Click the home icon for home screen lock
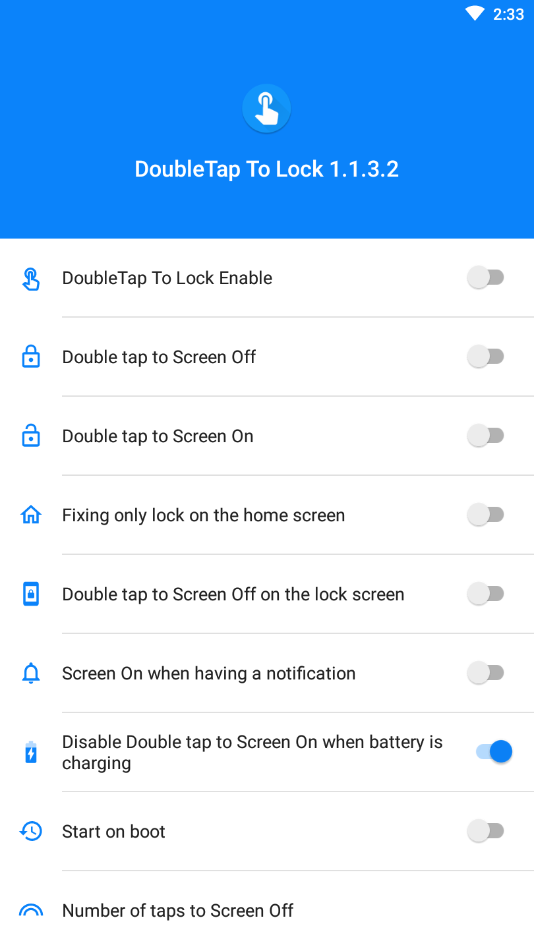 (31, 515)
